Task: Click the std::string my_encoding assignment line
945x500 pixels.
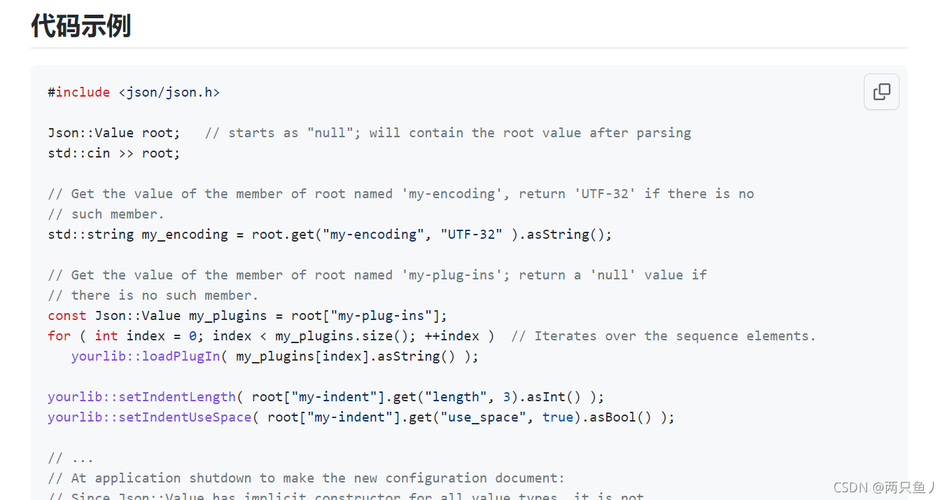Action: point(330,234)
